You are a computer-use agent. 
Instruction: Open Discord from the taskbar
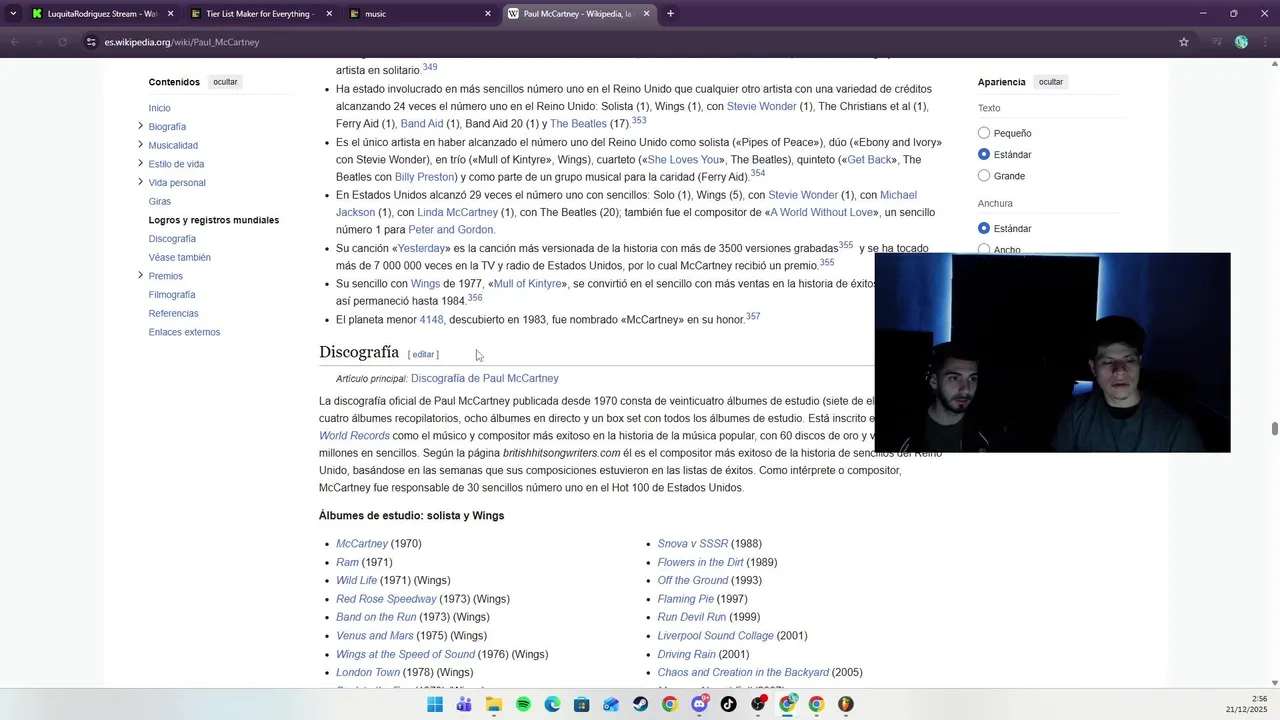pos(699,704)
